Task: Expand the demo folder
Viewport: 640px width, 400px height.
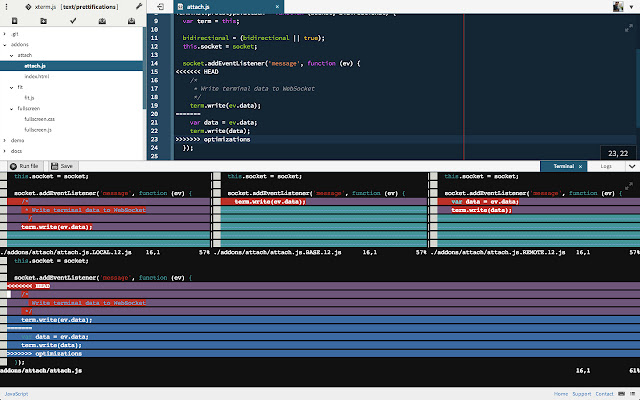Action: [4, 140]
